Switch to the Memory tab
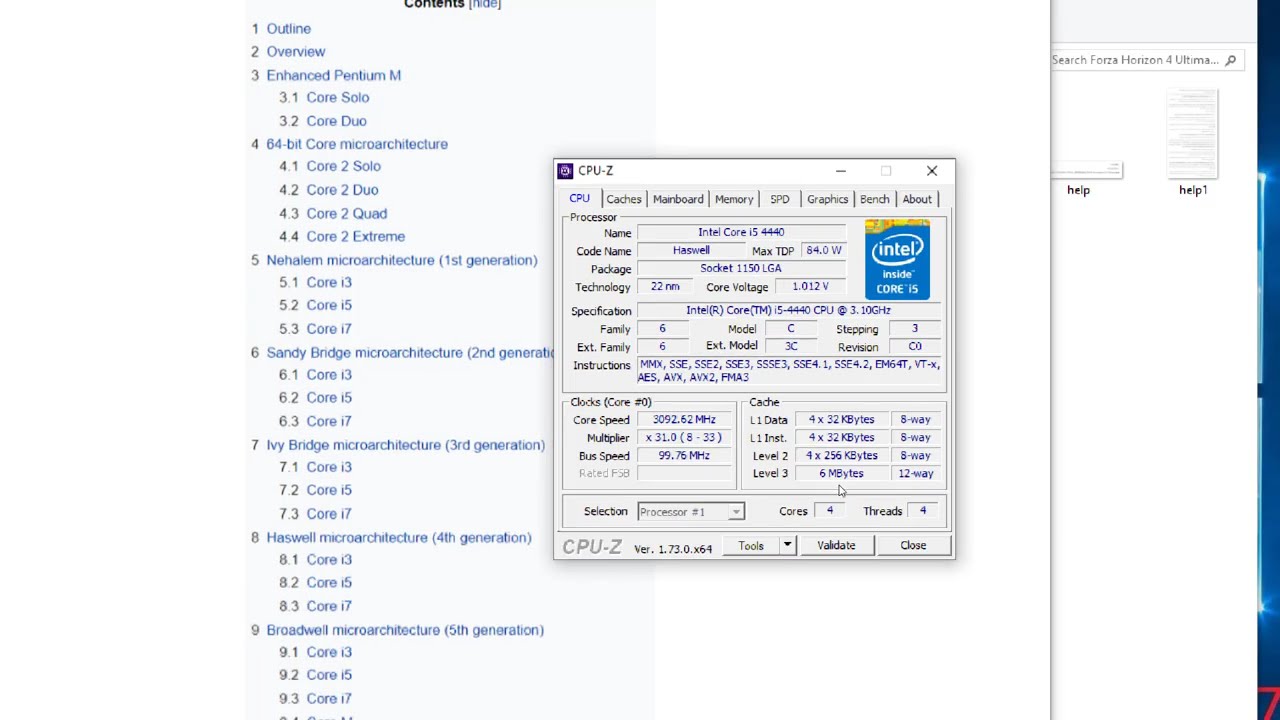This screenshot has height=720, width=1280. click(x=734, y=199)
